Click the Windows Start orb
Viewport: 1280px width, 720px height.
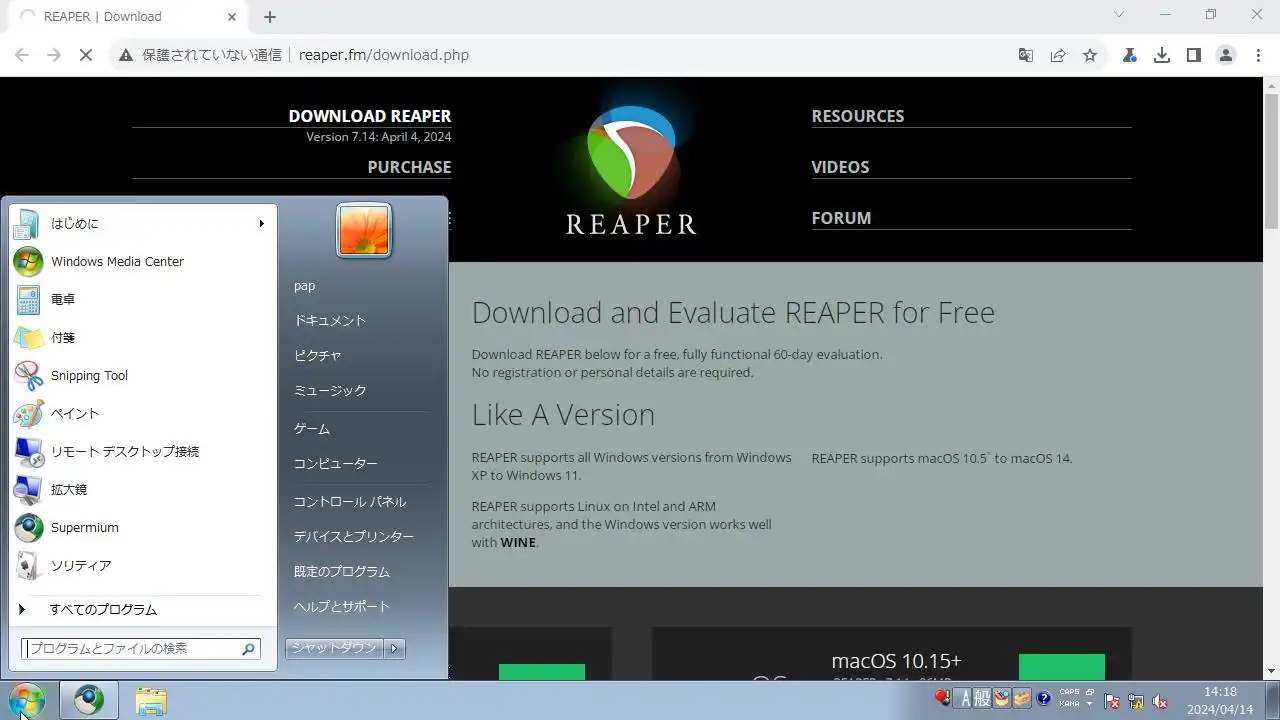(27, 700)
